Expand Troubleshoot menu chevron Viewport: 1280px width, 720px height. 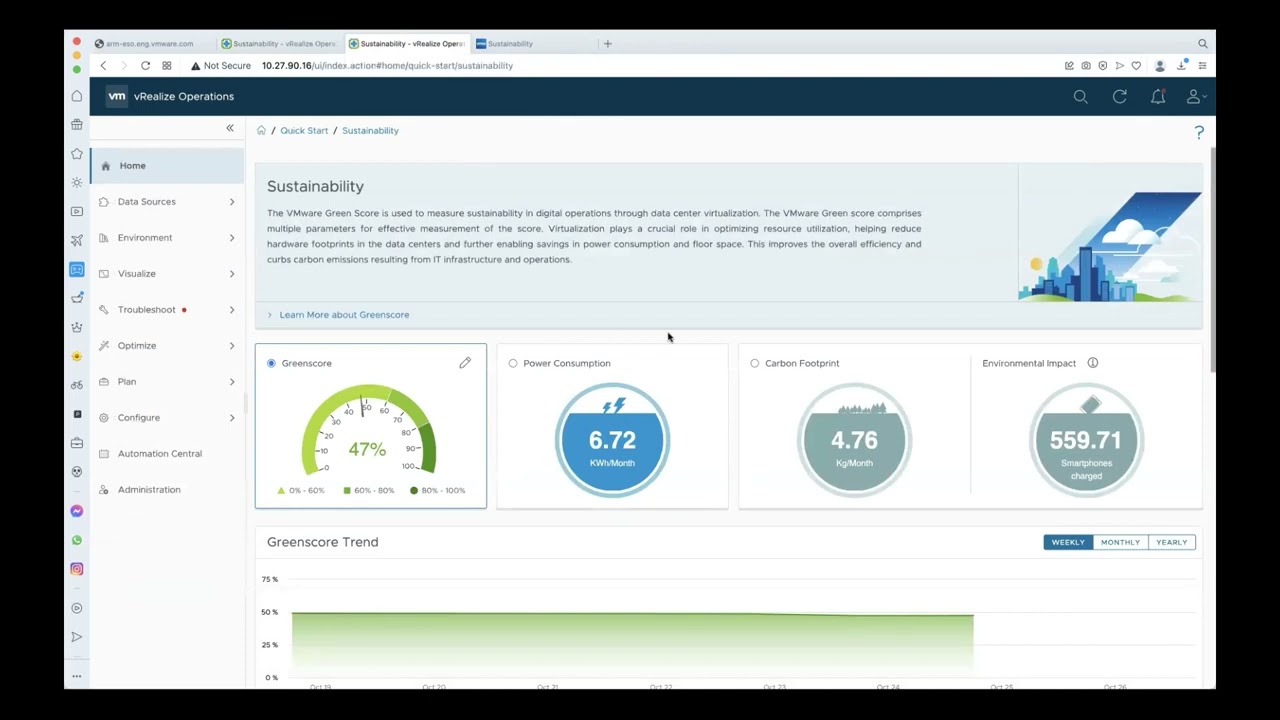(x=232, y=310)
